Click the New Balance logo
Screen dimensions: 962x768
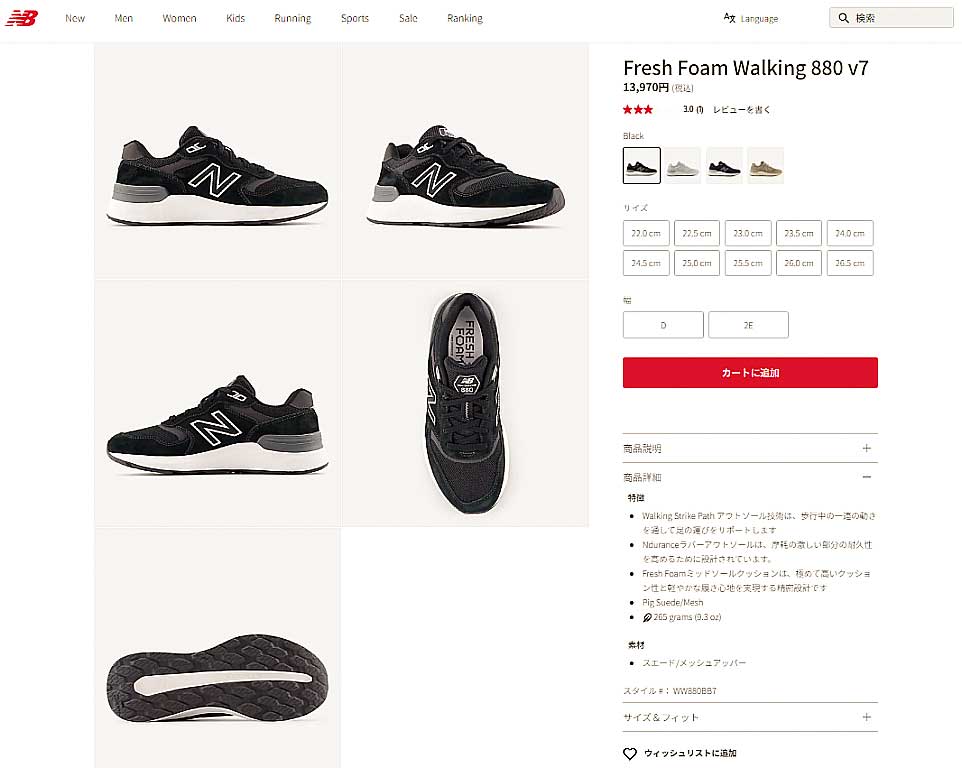coord(21,18)
